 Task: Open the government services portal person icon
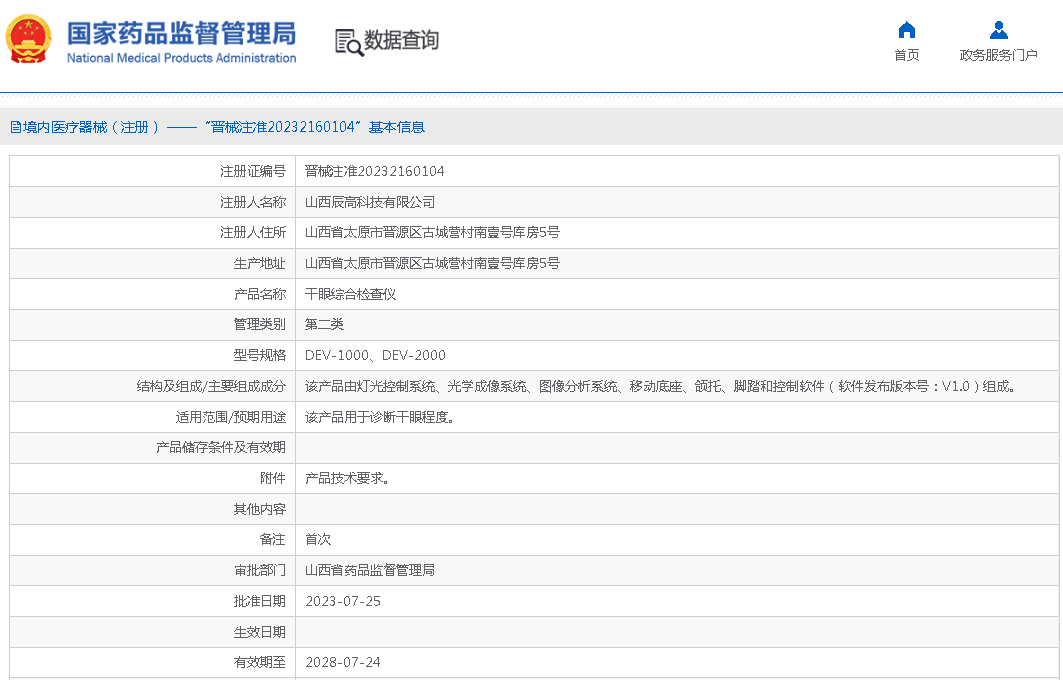pos(999,30)
